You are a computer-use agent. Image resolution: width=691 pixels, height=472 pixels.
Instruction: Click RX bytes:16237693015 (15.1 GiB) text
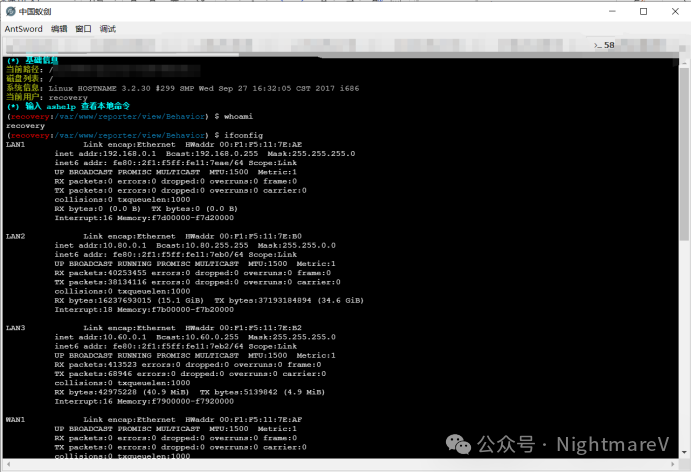(x=129, y=301)
